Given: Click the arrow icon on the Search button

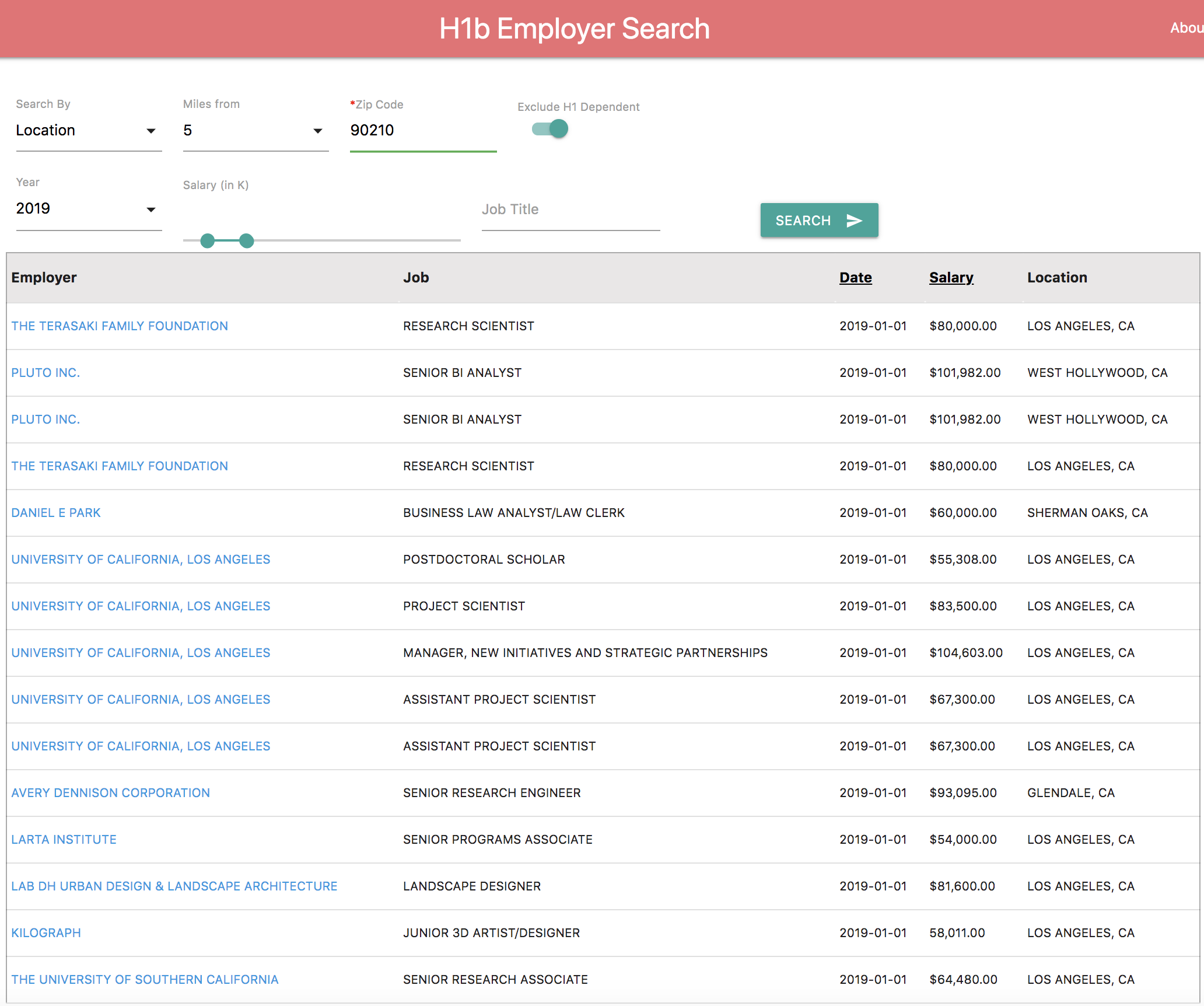Looking at the screenshot, I should (x=854, y=220).
